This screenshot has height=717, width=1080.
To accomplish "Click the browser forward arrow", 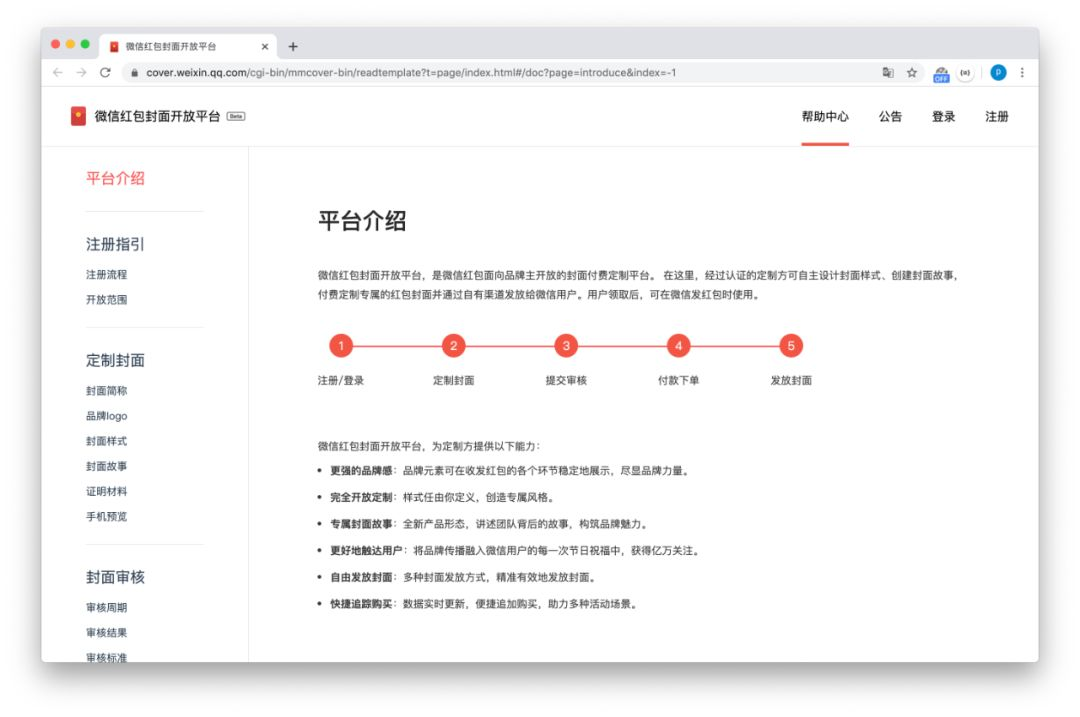I will (x=81, y=72).
